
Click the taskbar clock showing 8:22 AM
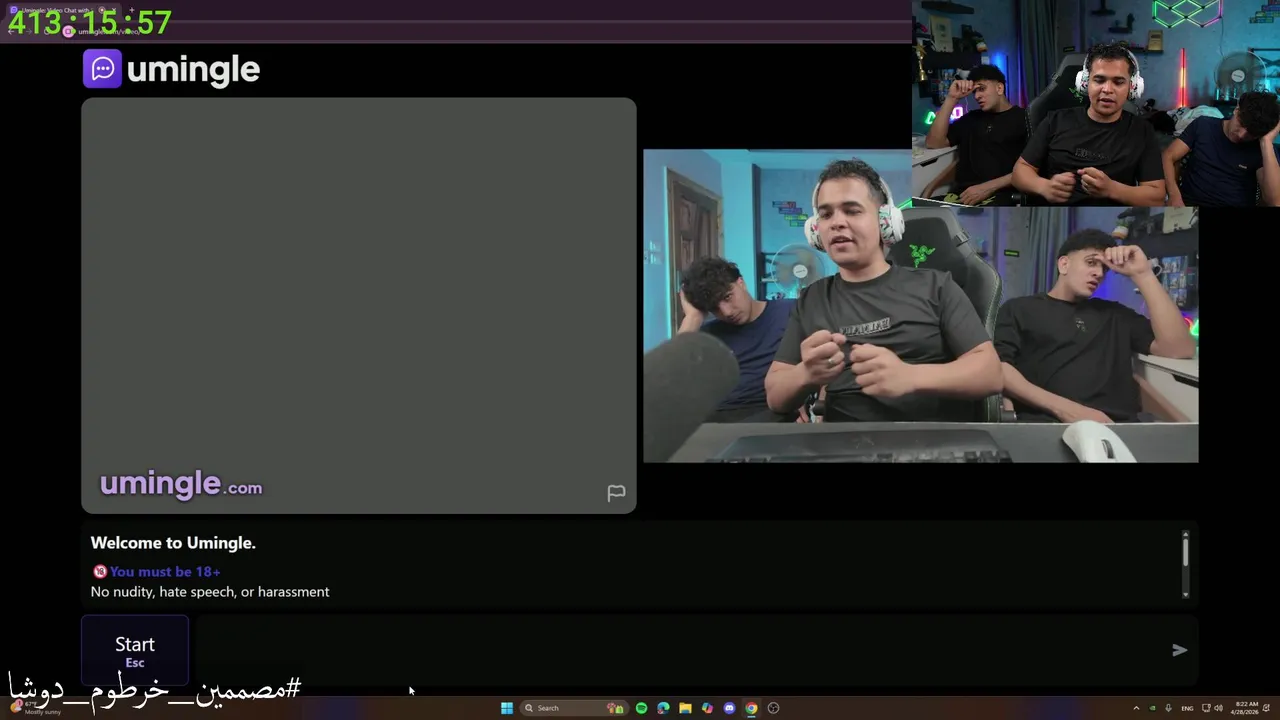click(x=1246, y=708)
